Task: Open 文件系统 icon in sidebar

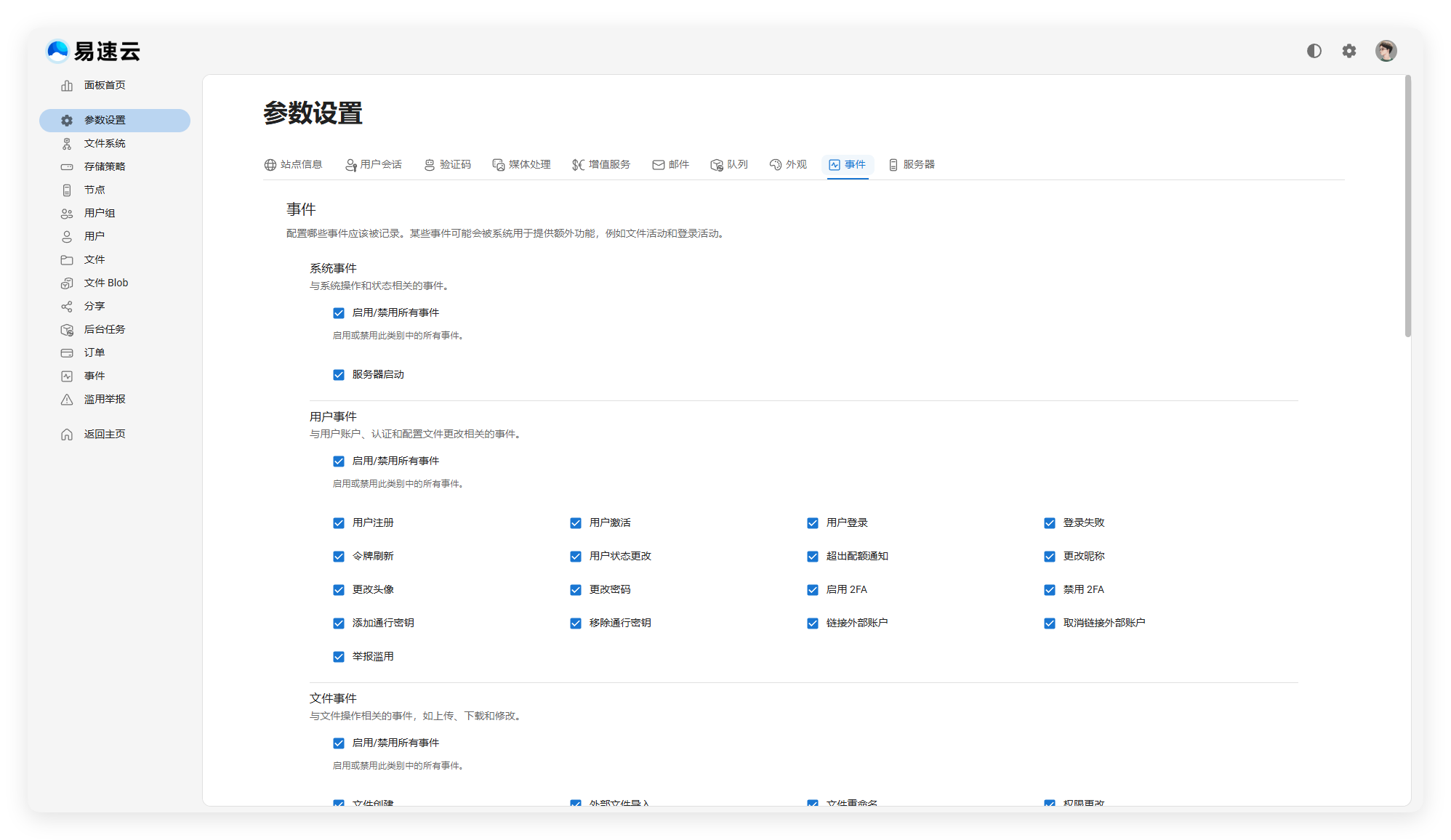Action: (x=67, y=144)
